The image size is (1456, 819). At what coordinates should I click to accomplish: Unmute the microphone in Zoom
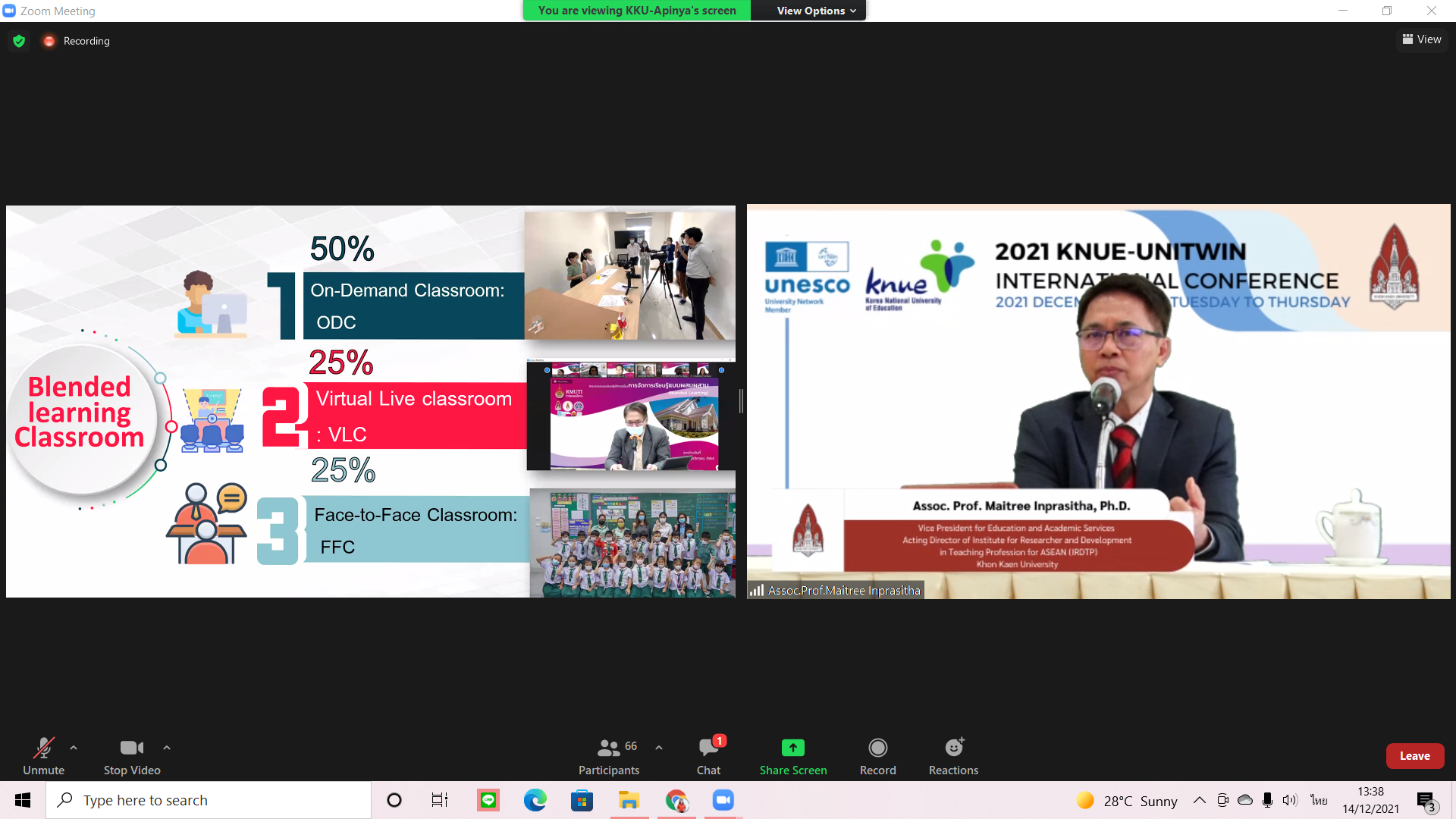pos(43,756)
